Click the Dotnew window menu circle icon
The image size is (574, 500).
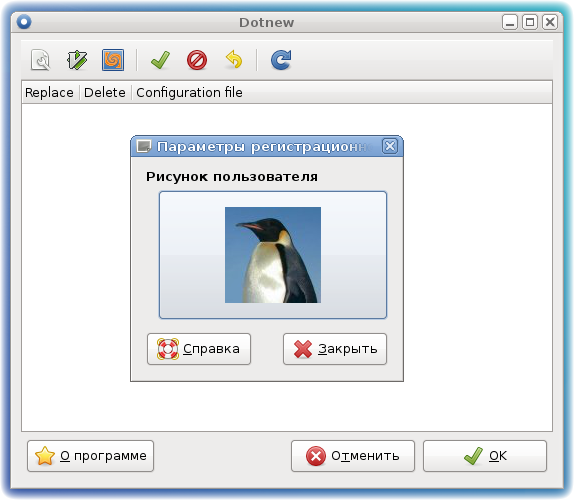pos(24,22)
